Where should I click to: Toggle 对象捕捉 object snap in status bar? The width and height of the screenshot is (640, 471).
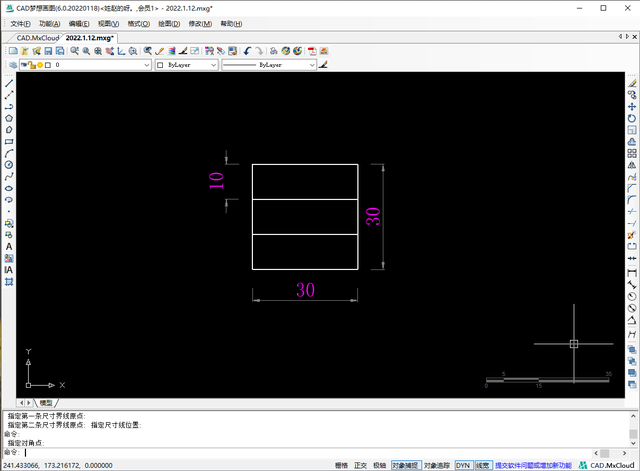pos(405,465)
